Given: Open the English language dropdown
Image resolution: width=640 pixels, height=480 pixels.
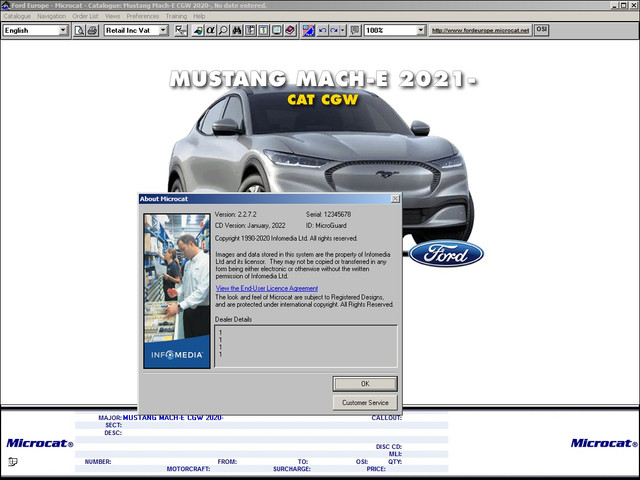Looking at the screenshot, I should (x=63, y=30).
